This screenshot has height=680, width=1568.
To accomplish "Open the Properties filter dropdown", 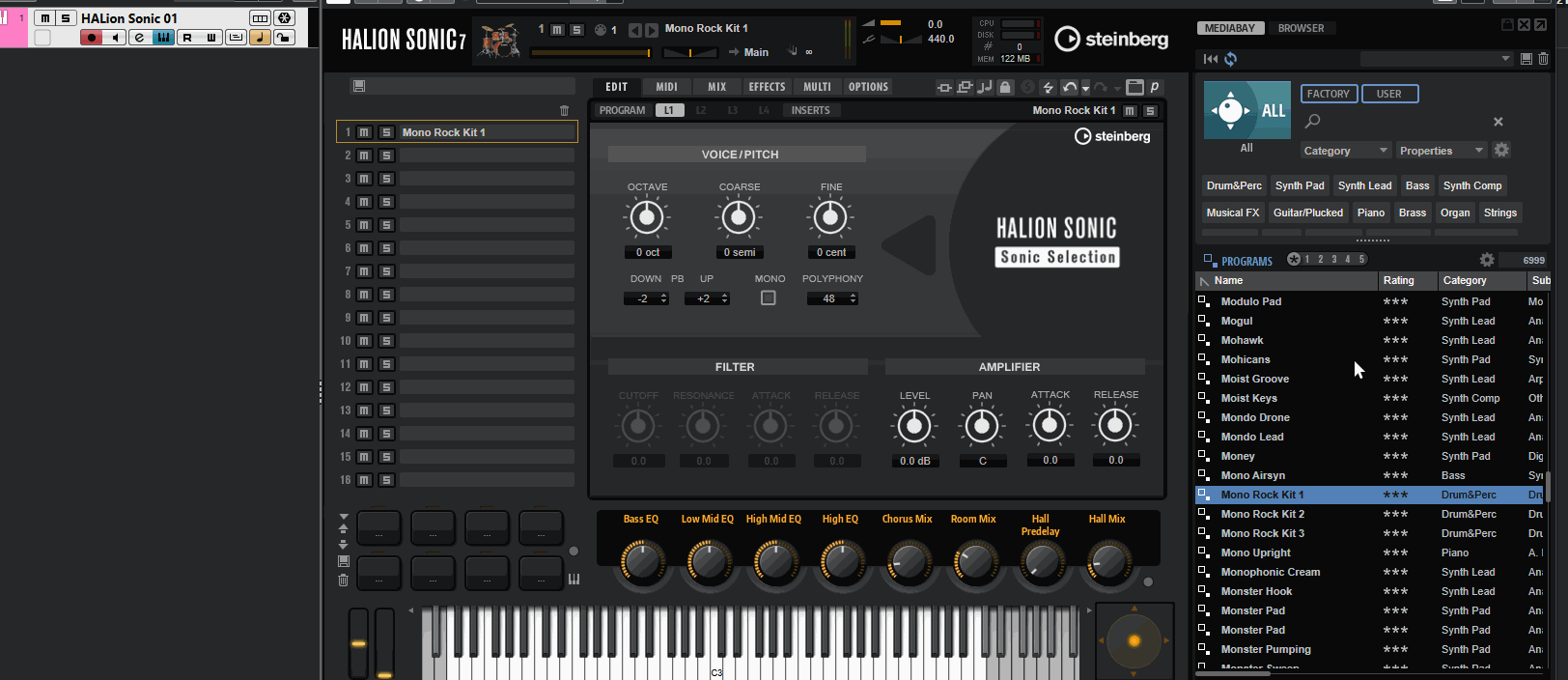I will point(1442,151).
